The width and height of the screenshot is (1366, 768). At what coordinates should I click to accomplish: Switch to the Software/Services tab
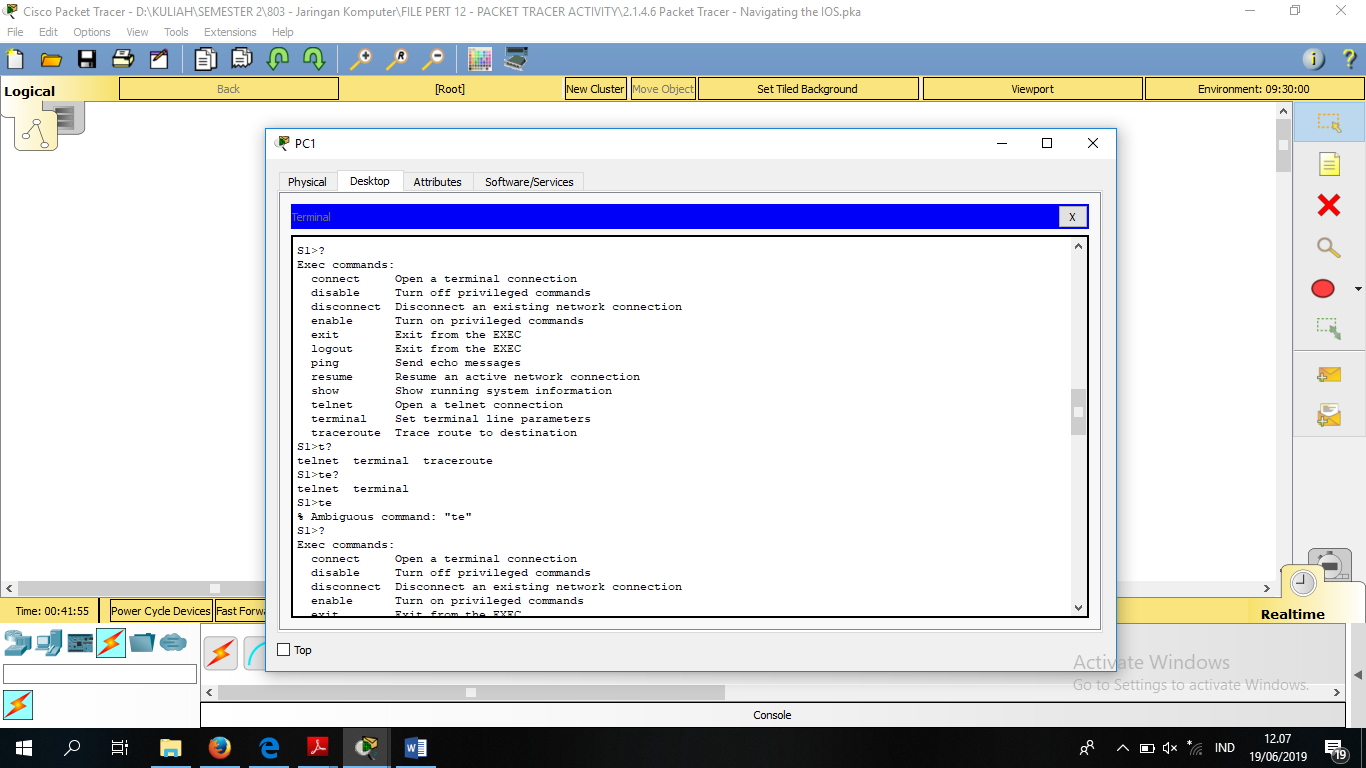[x=529, y=182]
